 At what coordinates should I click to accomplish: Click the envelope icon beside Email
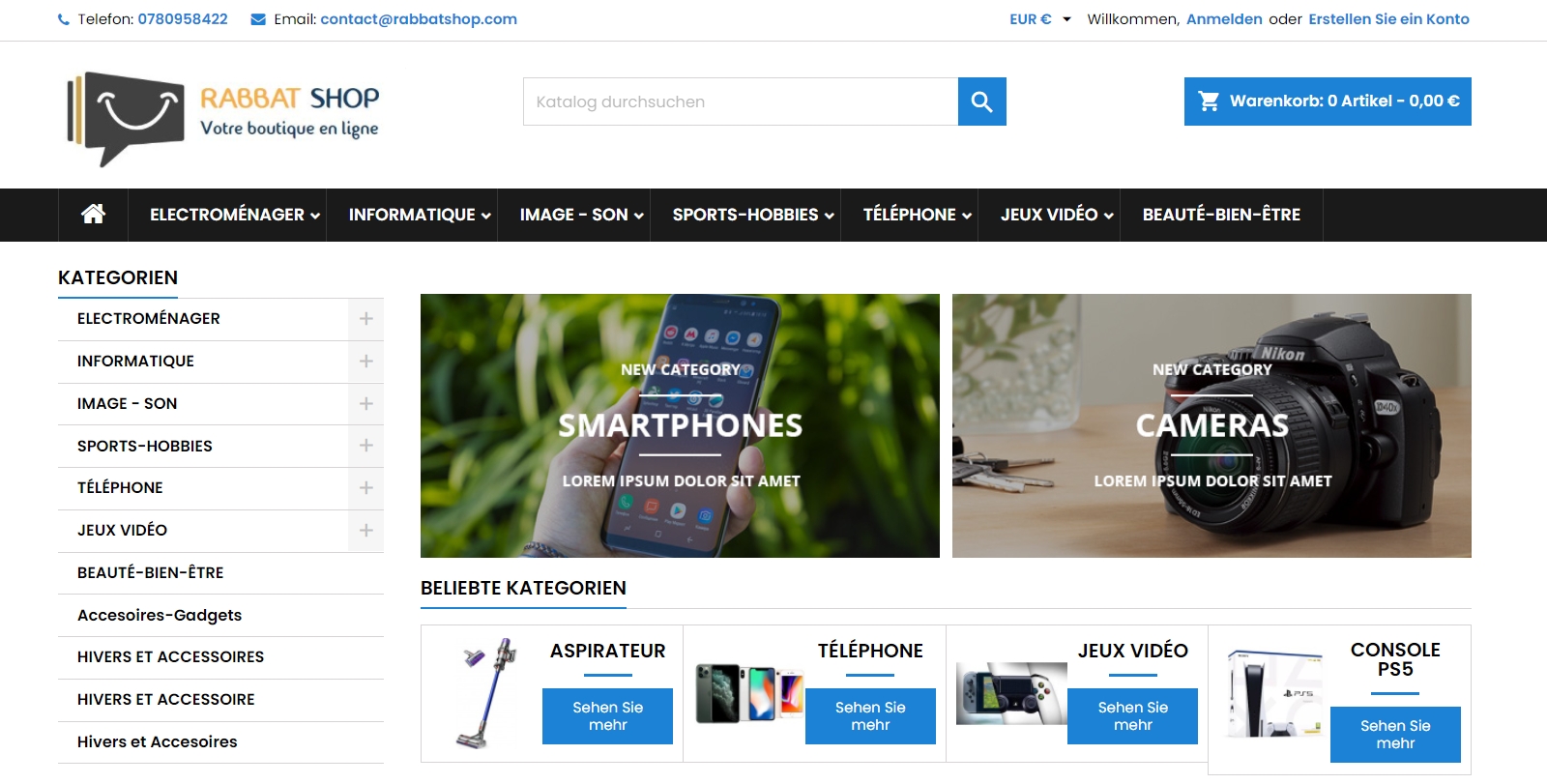click(258, 19)
